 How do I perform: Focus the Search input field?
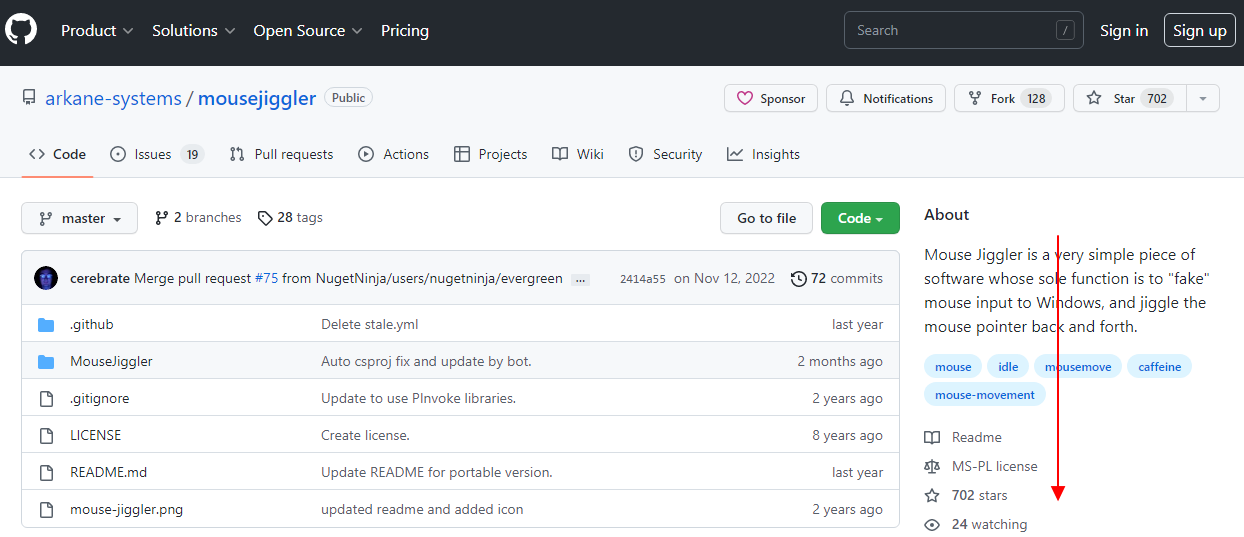[964, 30]
